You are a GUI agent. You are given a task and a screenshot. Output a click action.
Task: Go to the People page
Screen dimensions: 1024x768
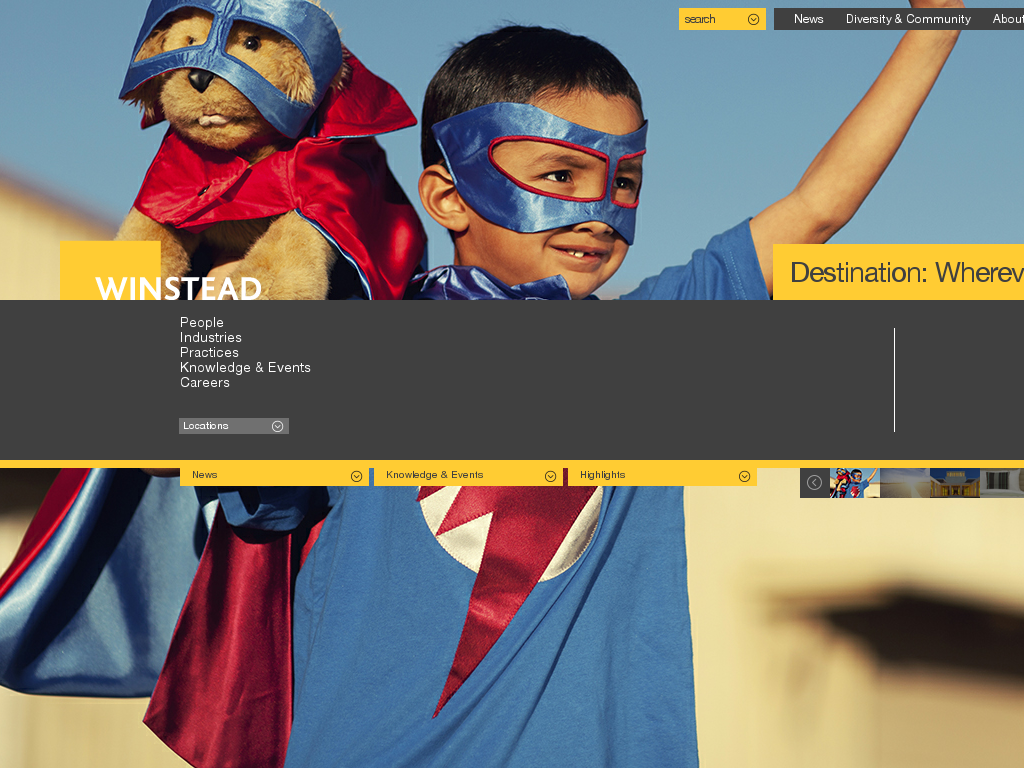(202, 322)
